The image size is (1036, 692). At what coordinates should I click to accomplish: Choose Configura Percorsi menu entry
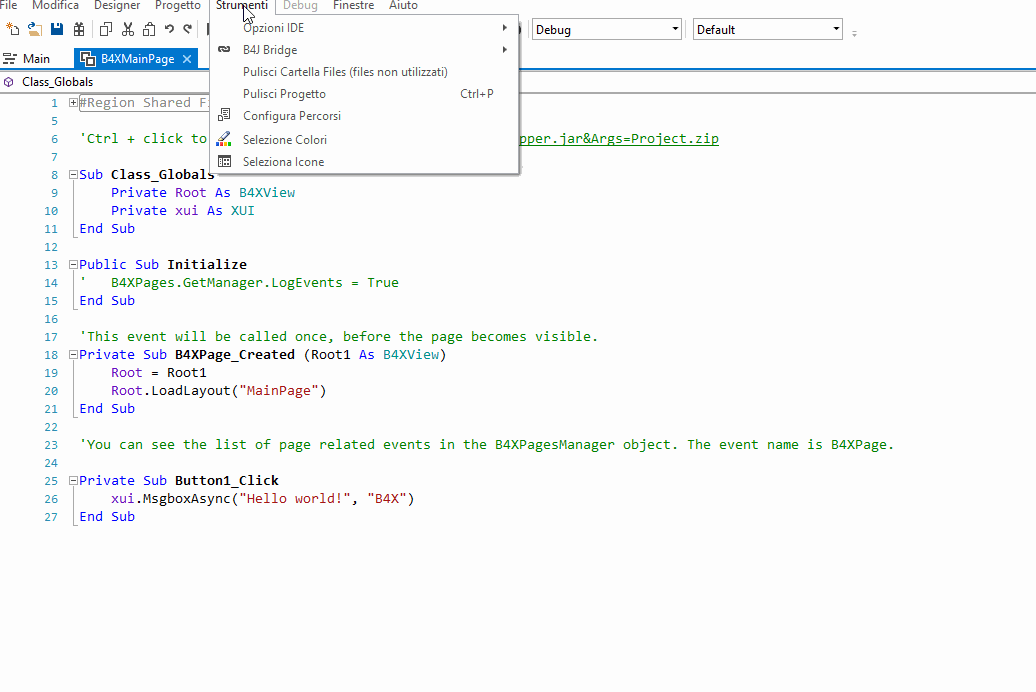point(364,115)
